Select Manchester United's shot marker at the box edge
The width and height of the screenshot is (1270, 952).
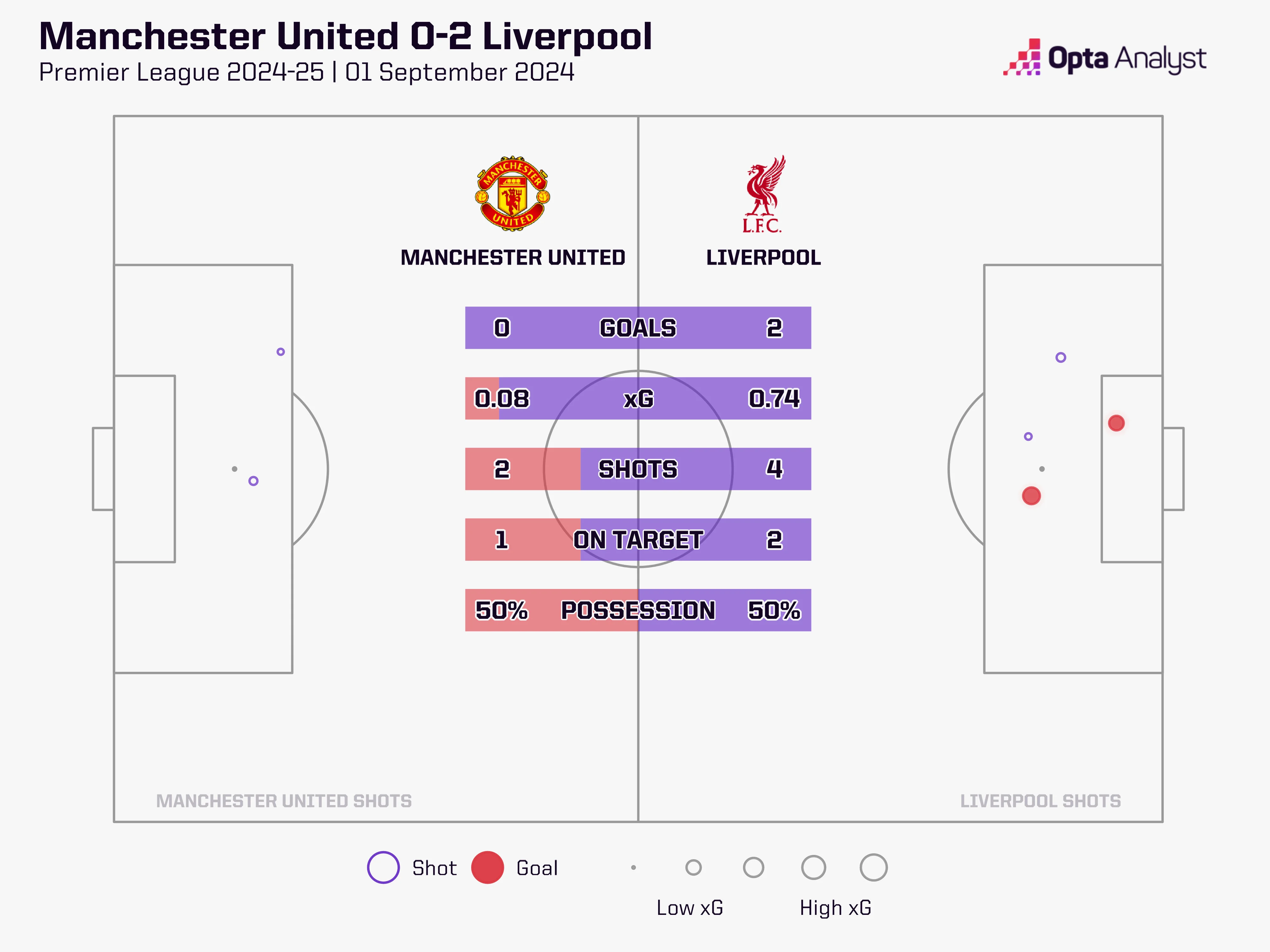click(281, 352)
